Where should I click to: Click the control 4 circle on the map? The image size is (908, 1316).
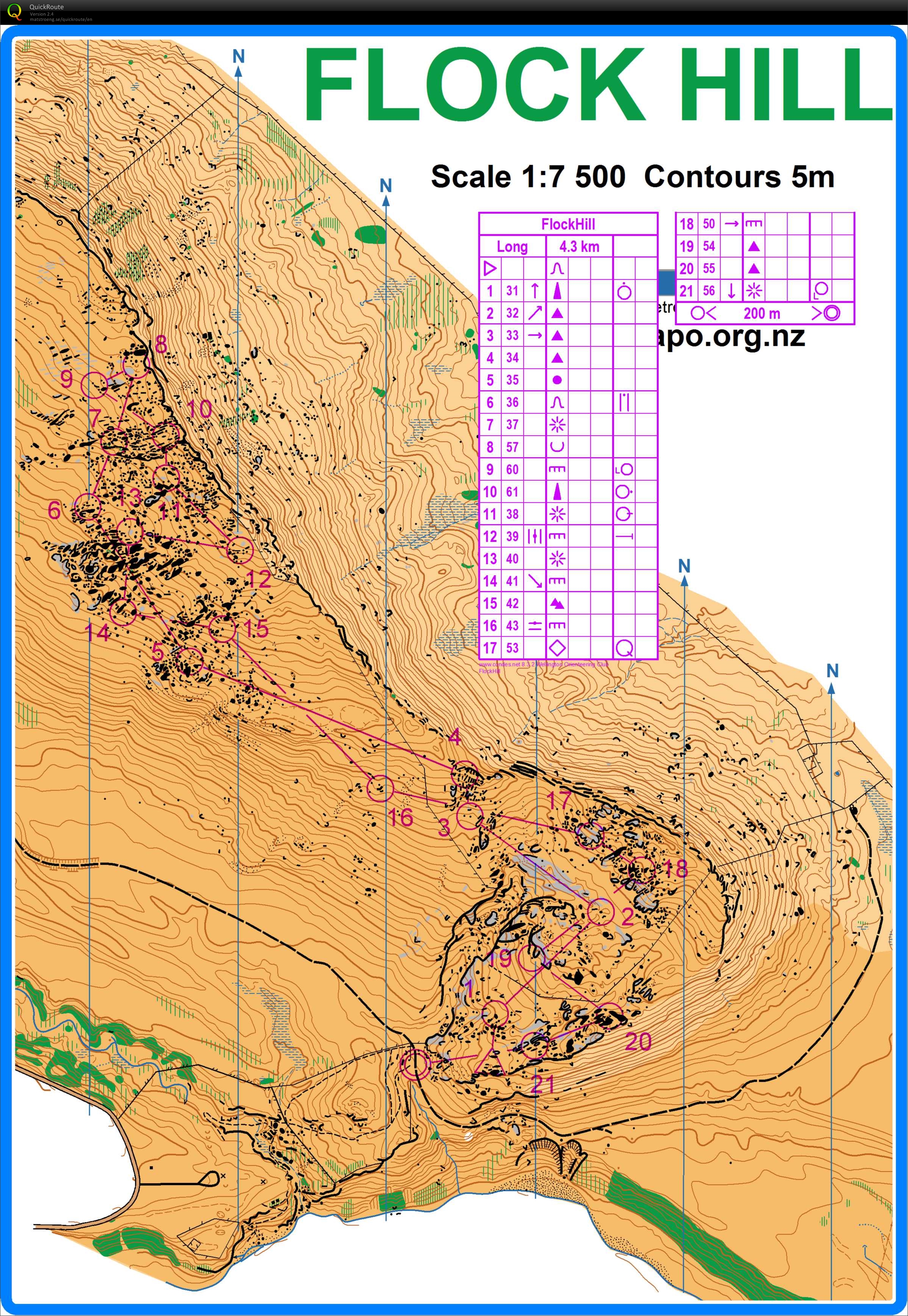pyautogui.click(x=465, y=775)
